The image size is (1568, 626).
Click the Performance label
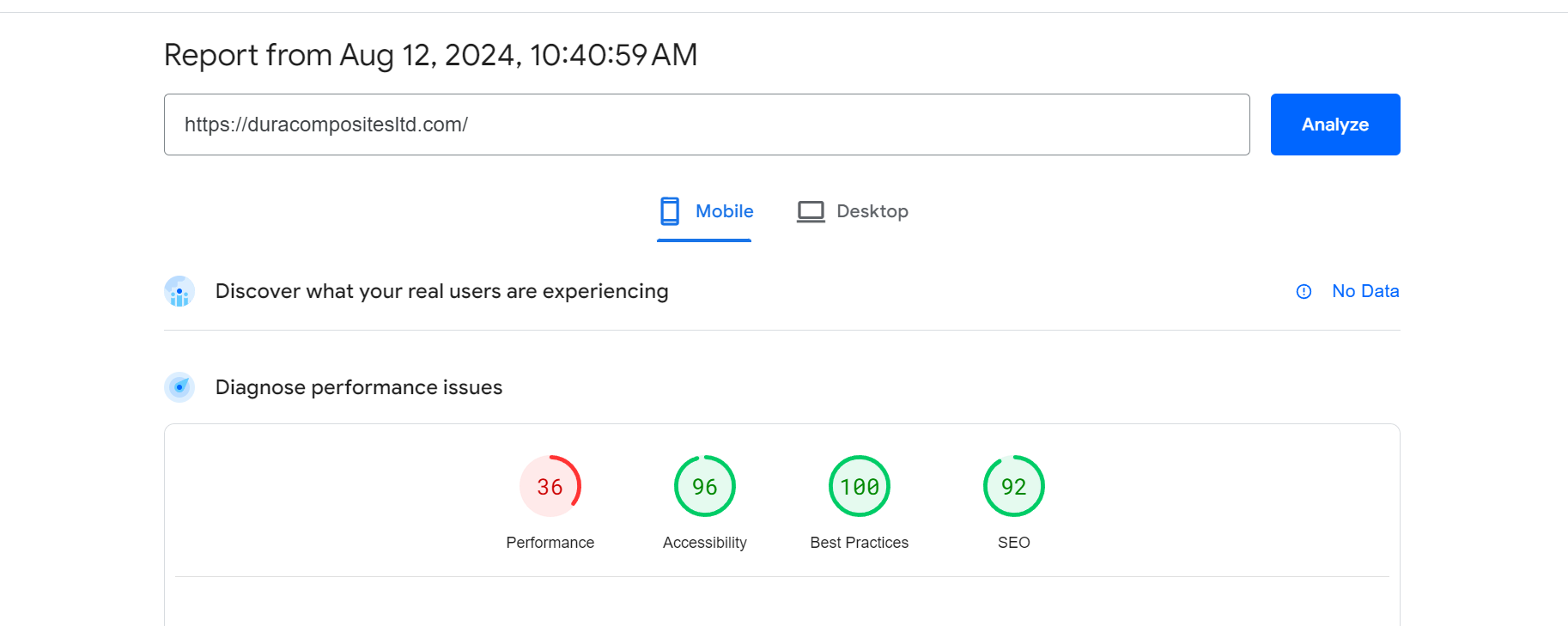coord(550,543)
